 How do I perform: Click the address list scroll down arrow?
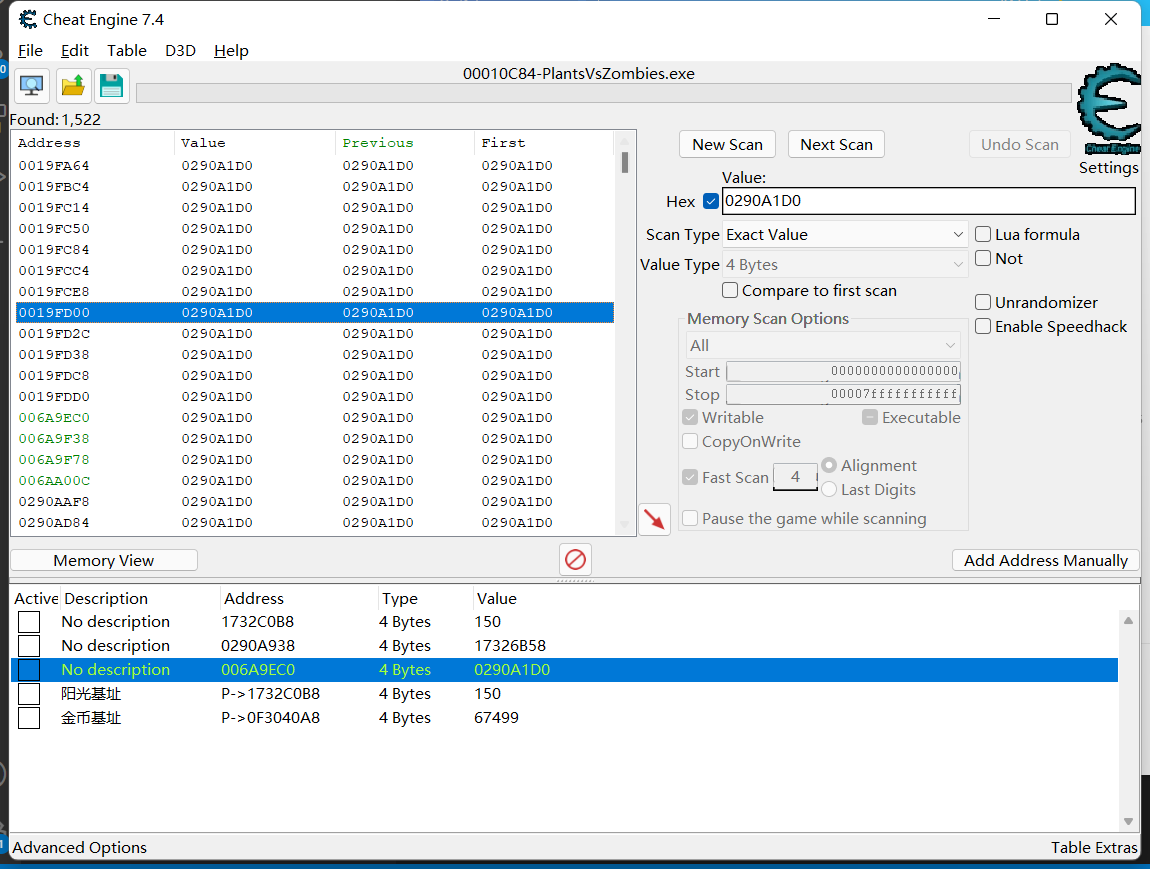point(1128,821)
